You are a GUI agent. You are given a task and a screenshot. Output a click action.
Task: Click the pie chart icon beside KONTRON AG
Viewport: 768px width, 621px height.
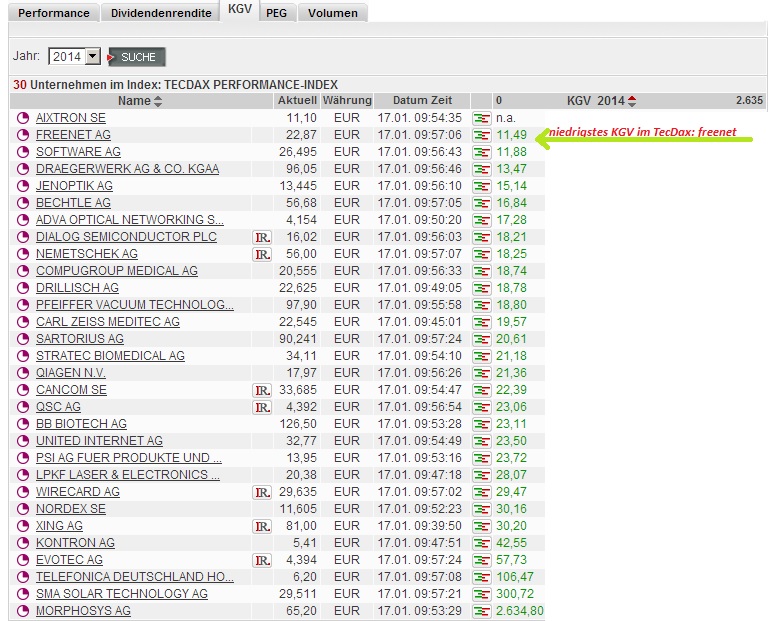pyautogui.click(x=23, y=543)
